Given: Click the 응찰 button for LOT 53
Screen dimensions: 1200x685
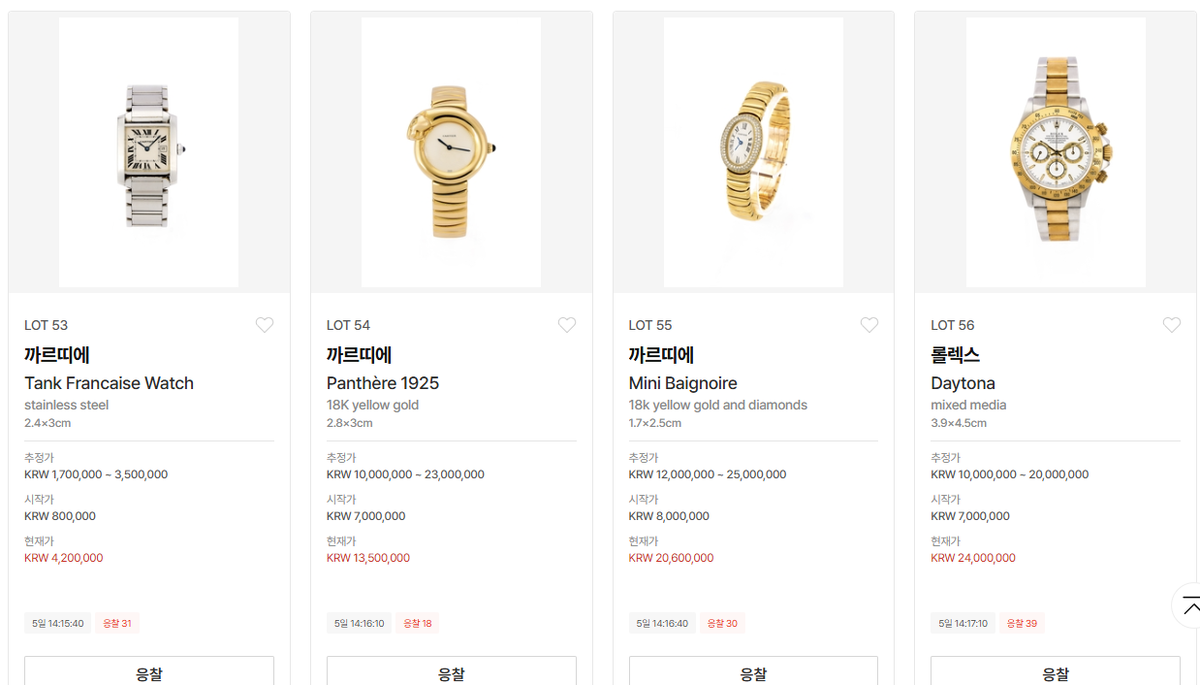Looking at the screenshot, I should (149, 671).
